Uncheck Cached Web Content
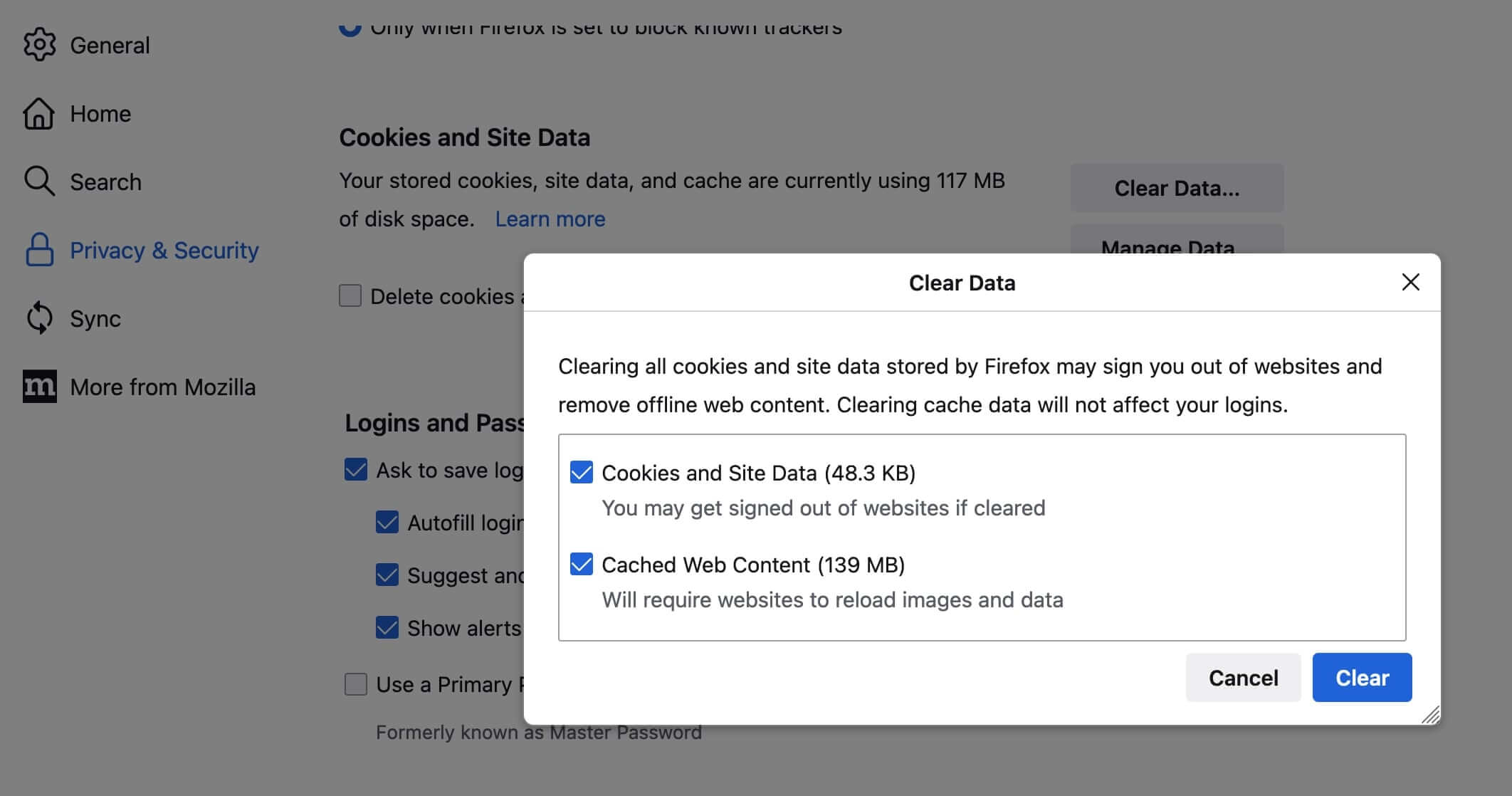The width and height of the screenshot is (1512, 796). point(580,565)
